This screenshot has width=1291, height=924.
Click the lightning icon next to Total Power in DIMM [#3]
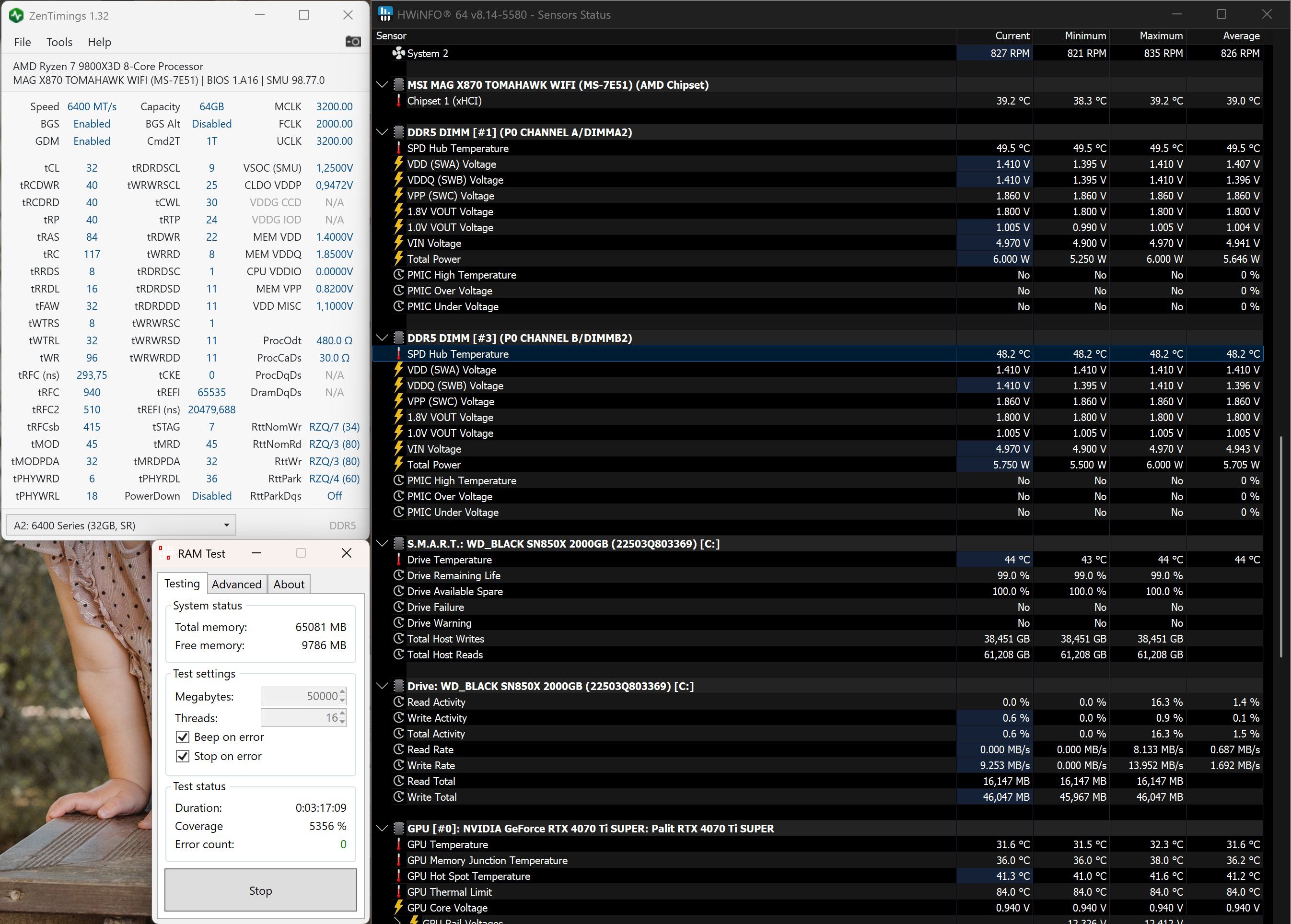(x=399, y=464)
